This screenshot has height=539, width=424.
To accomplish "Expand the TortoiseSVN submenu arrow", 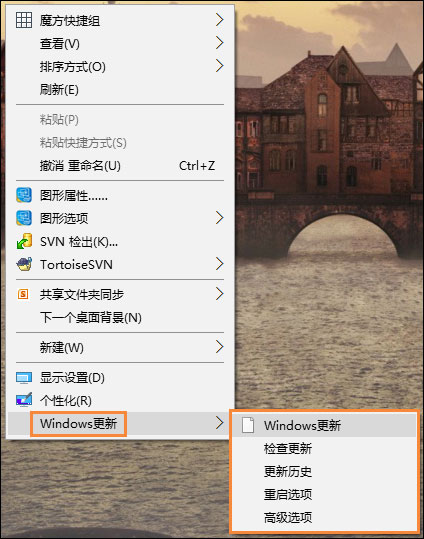I will tap(219, 264).
